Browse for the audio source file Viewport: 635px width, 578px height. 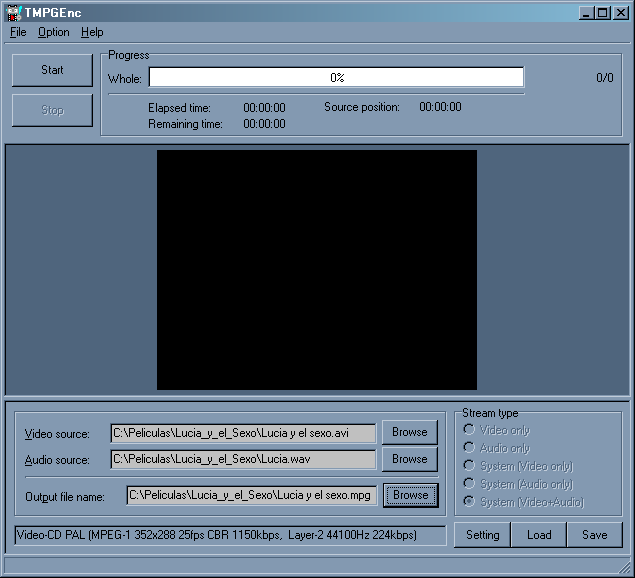click(409, 460)
